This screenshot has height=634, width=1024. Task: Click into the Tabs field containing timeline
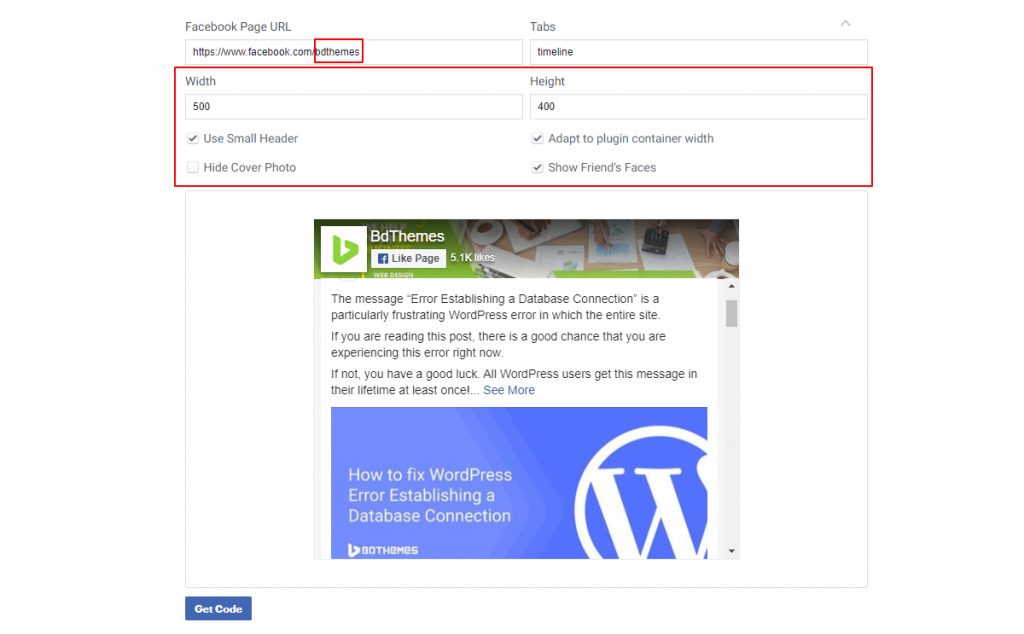pos(698,52)
